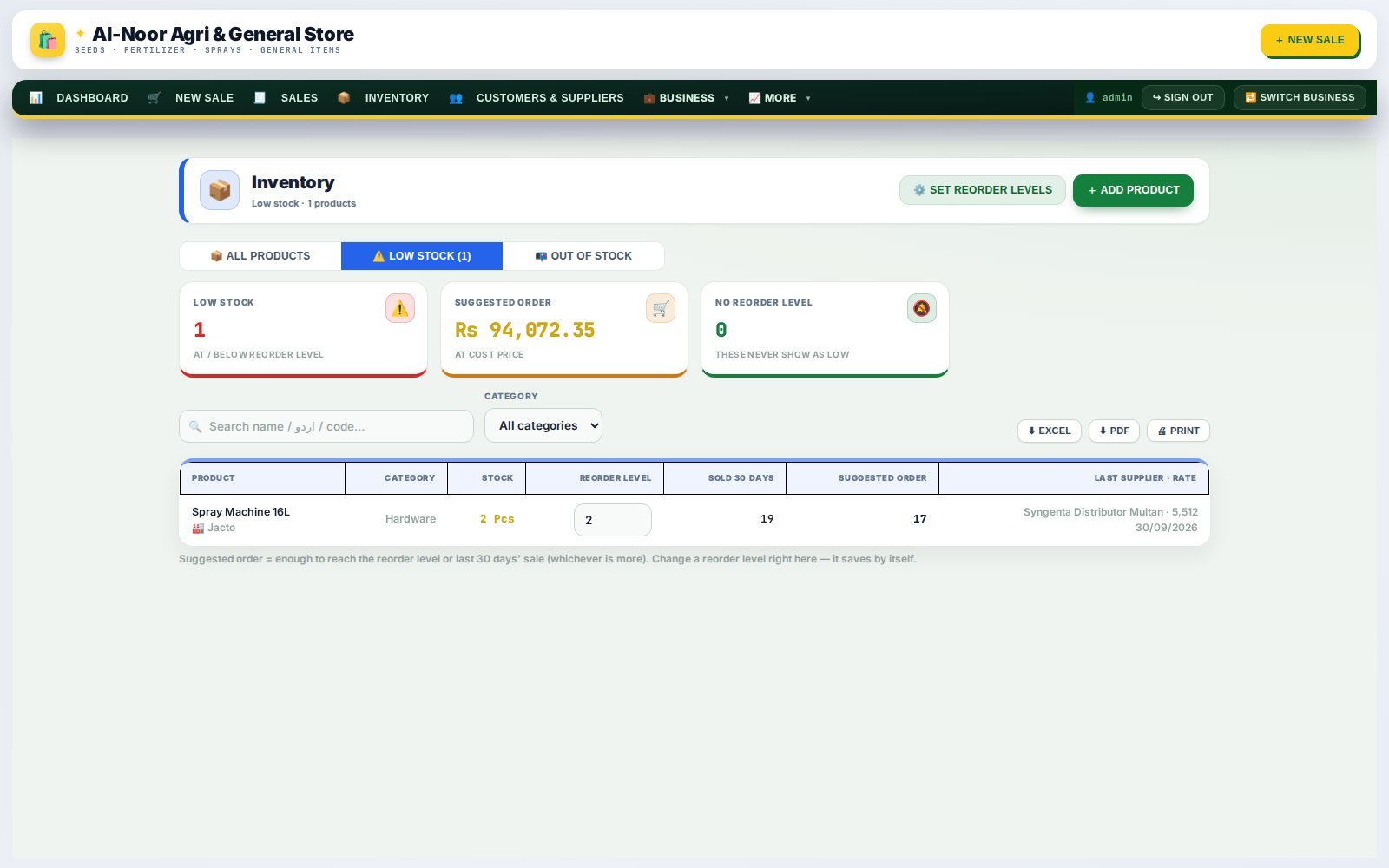Click the Rs 94,072.35 suggested order value
This screenshot has height=868, width=1389.
click(x=525, y=330)
